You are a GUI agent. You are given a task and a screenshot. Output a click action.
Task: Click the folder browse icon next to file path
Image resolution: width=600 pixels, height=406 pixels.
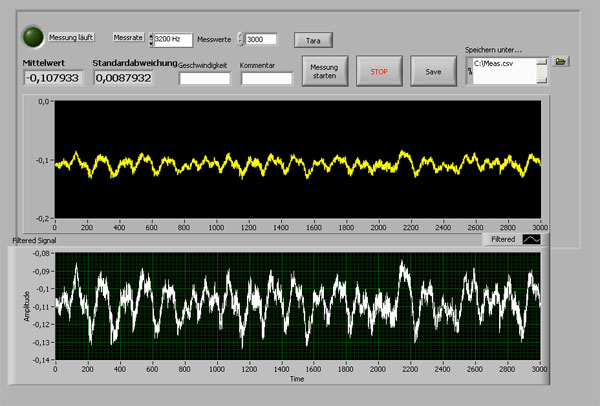coord(562,61)
